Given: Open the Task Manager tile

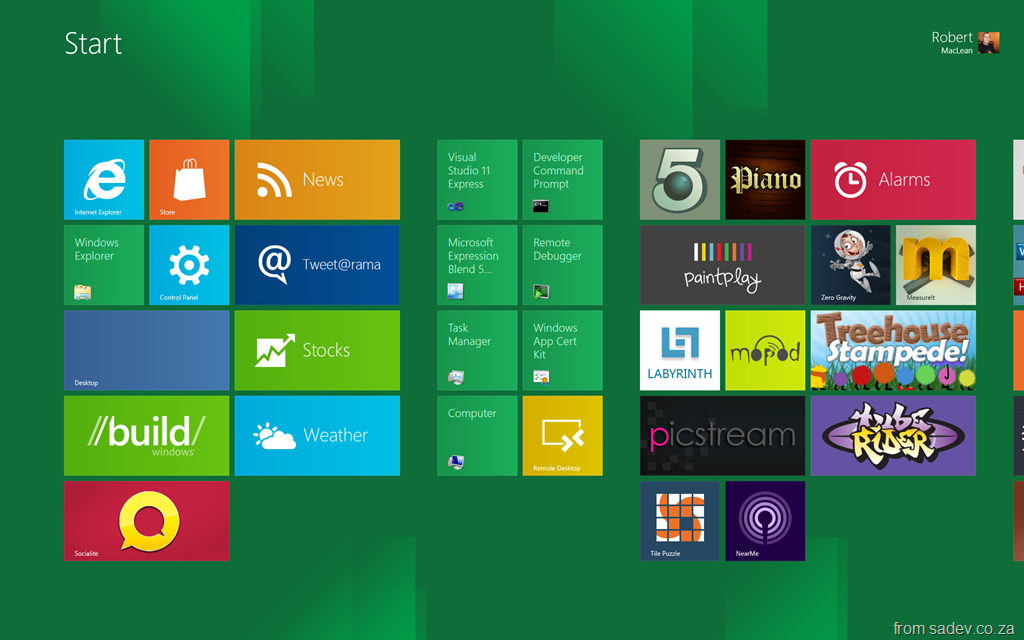Looking at the screenshot, I should [x=477, y=351].
